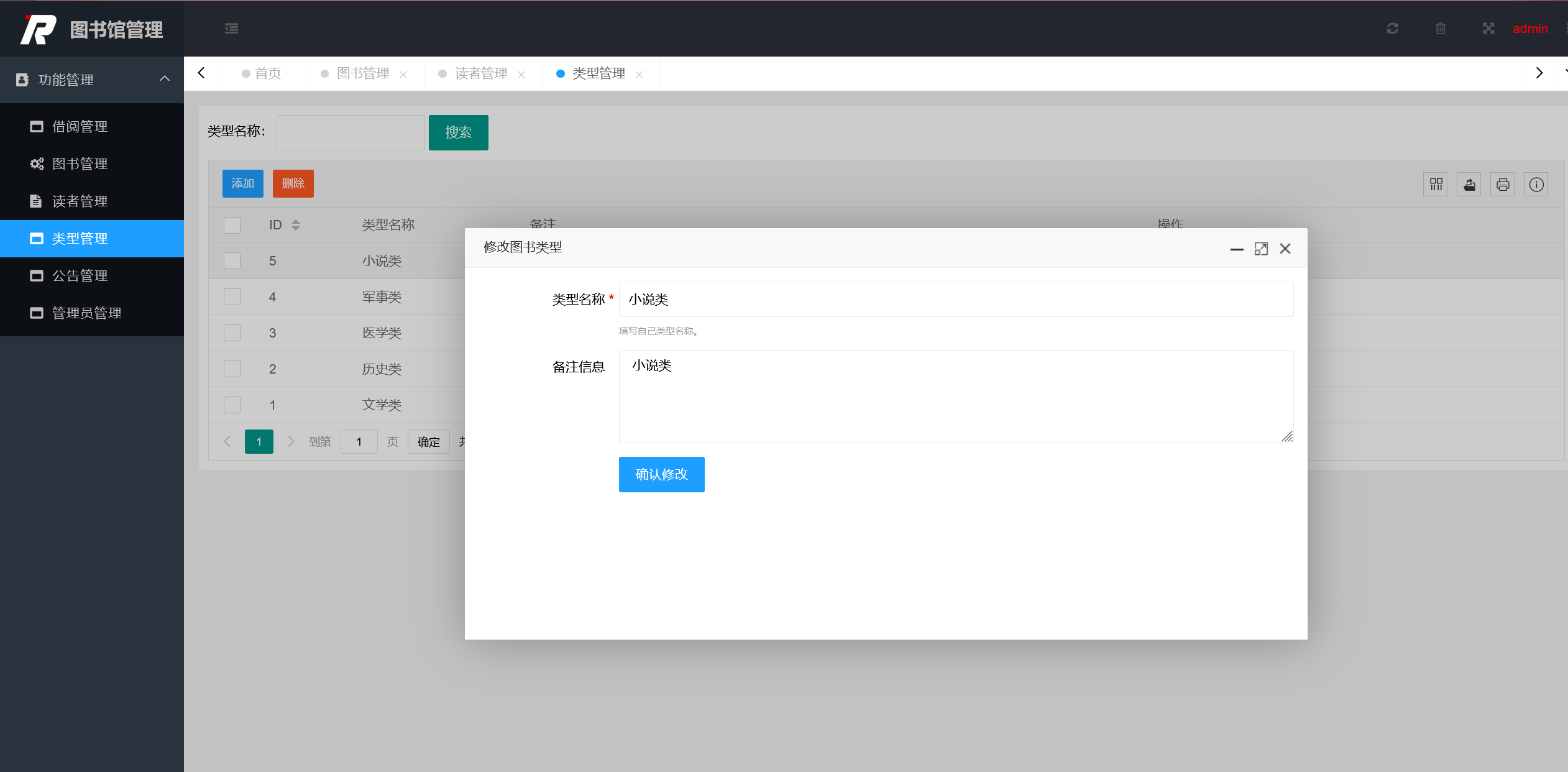Collapse the 功能管理 sidebar section
Image resolution: width=1568 pixels, height=772 pixels.
[x=164, y=79]
